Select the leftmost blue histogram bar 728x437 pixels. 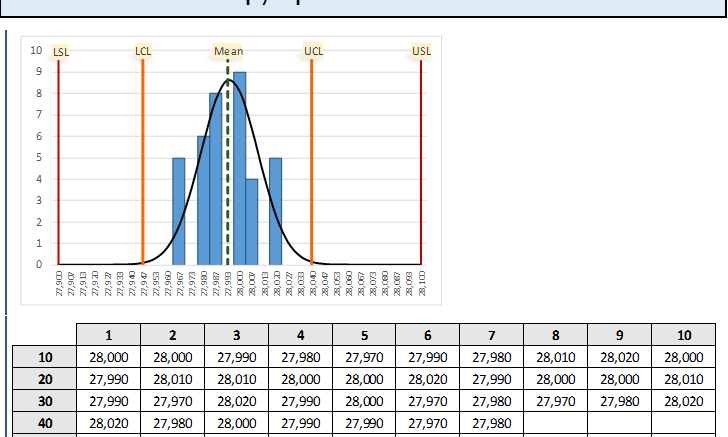[179, 211]
